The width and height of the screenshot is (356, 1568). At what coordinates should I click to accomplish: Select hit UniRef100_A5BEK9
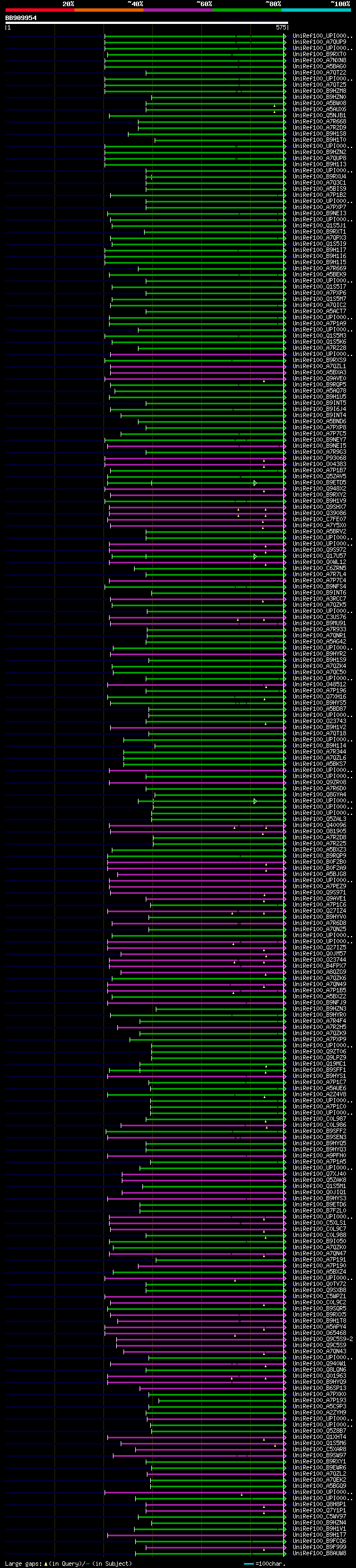(319, 275)
